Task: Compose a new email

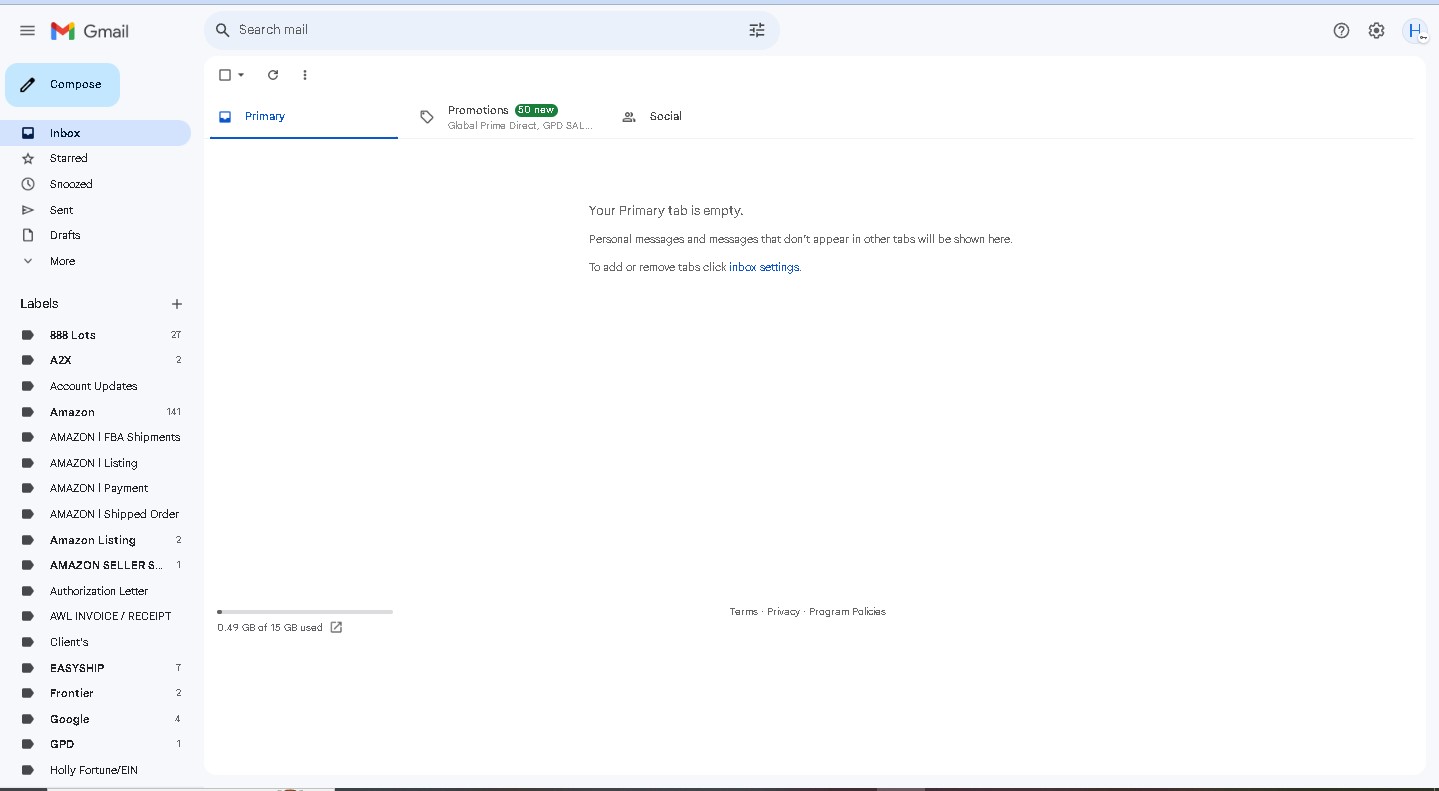Action: coord(62,85)
